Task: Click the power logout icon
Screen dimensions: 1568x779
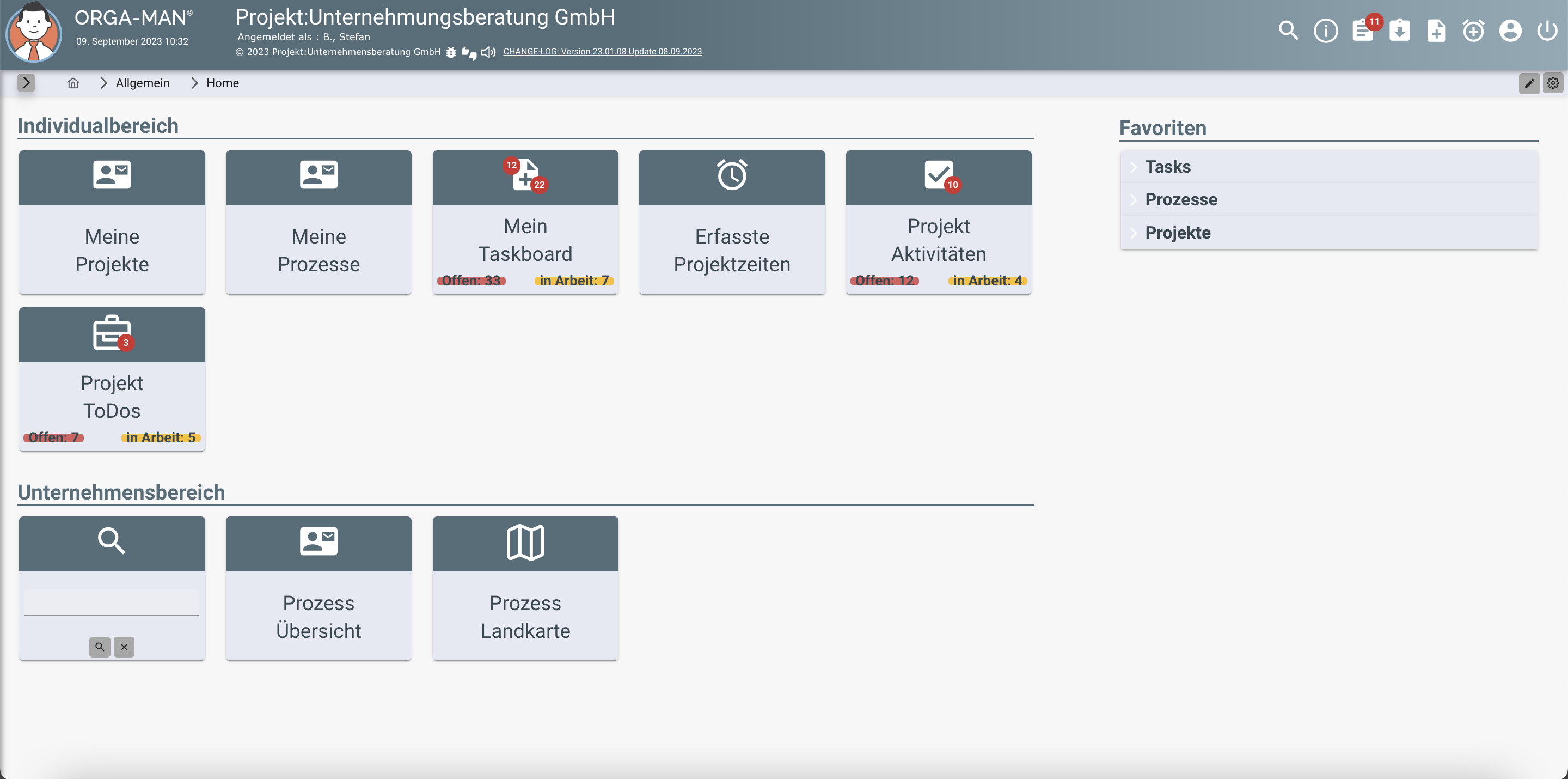Action: [x=1547, y=31]
